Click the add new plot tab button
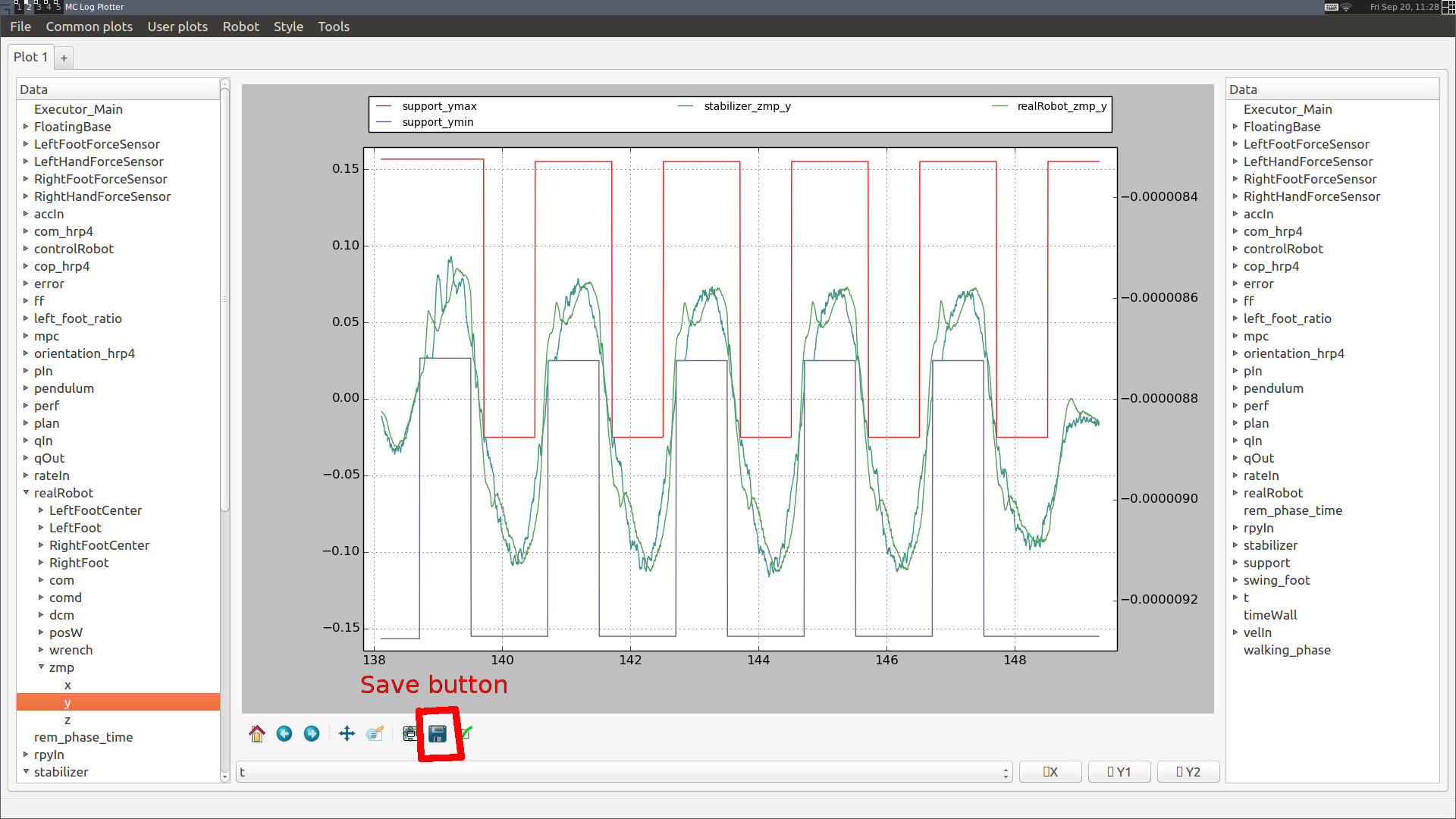This screenshot has width=1456, height=819. 64,57
